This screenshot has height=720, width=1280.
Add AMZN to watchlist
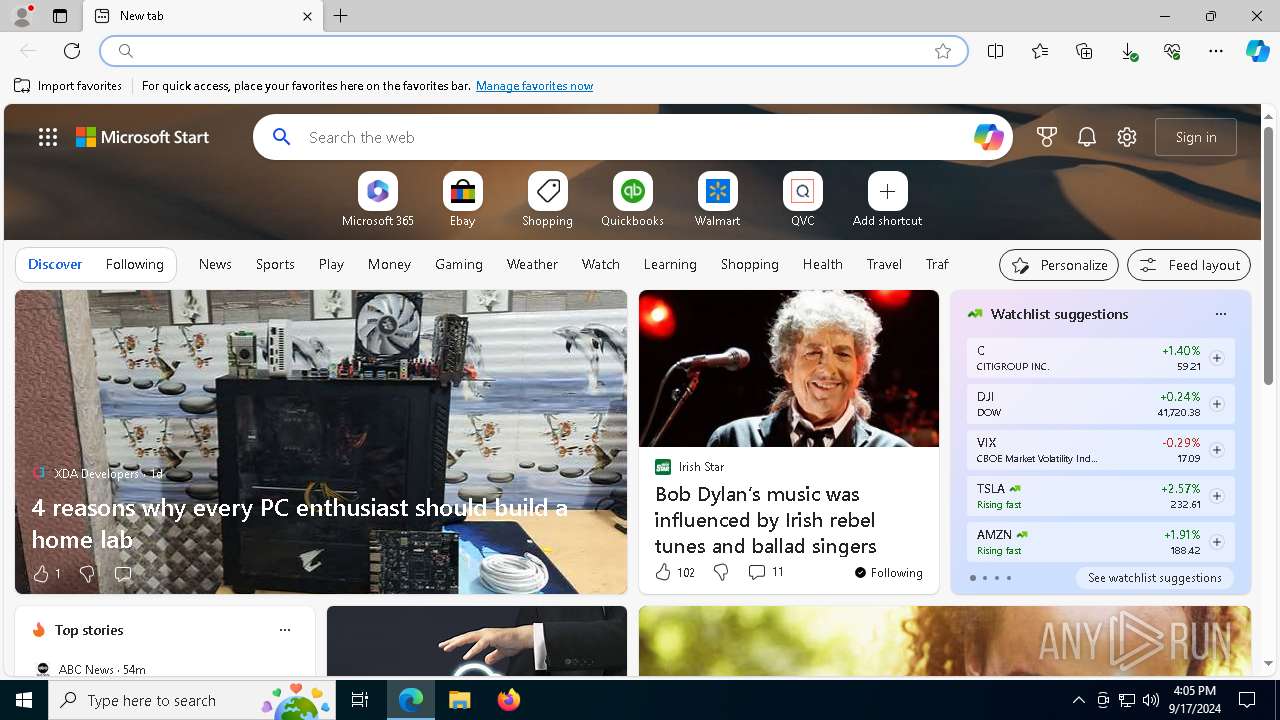[1216, 542]
